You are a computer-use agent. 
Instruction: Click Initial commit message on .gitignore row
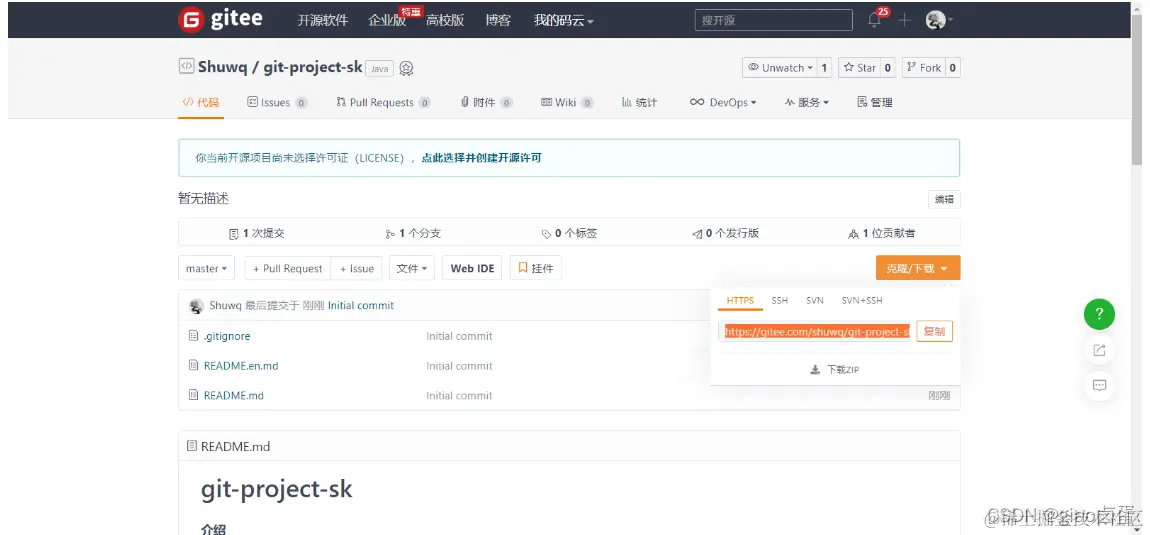tap(459, 336)
